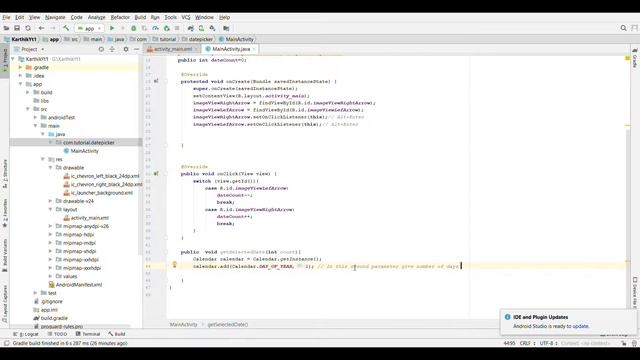Expand the .gradle folder
The height and width of the screenshot is (360, 640).
20,67
